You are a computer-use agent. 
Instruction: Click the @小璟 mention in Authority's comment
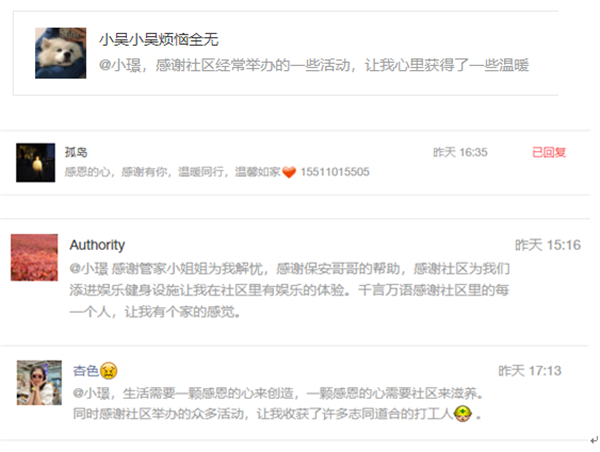tap(88, 269)
